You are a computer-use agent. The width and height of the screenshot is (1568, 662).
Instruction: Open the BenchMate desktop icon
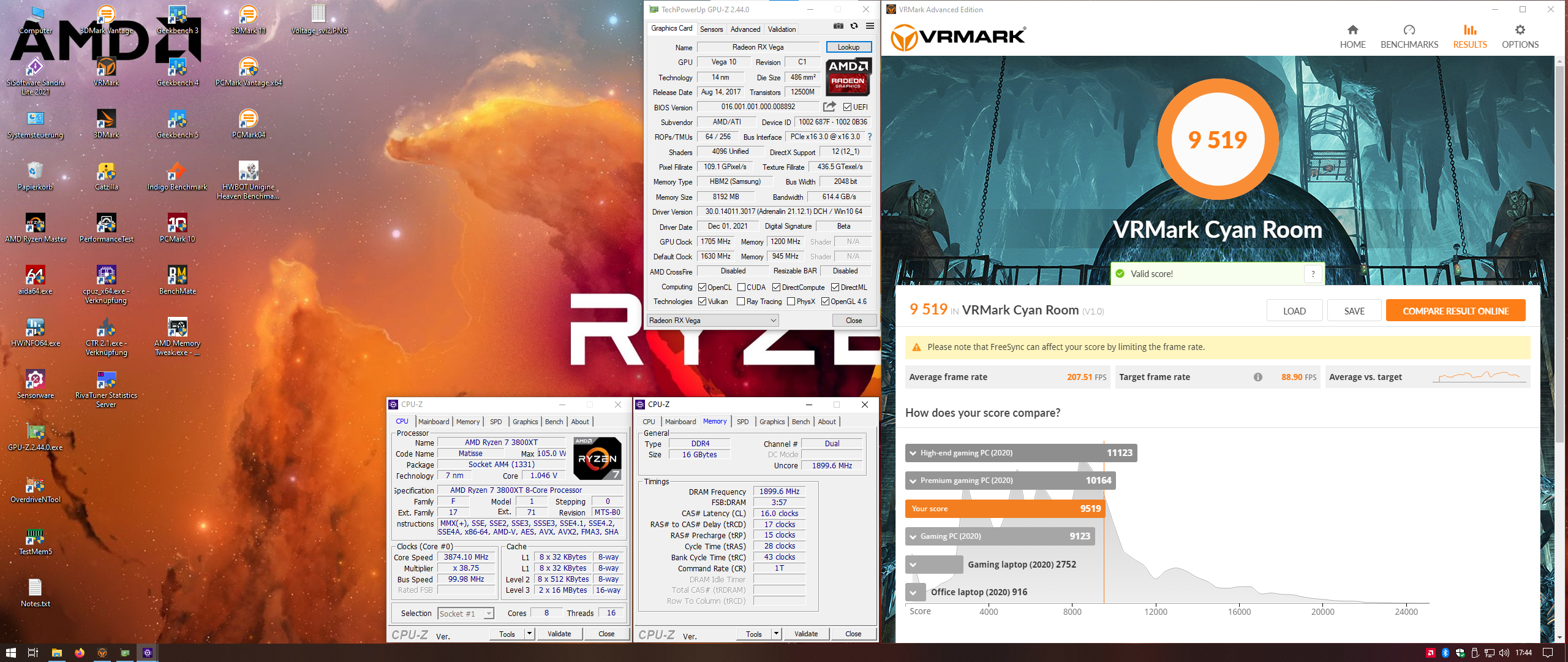click(x=178, y=280)
